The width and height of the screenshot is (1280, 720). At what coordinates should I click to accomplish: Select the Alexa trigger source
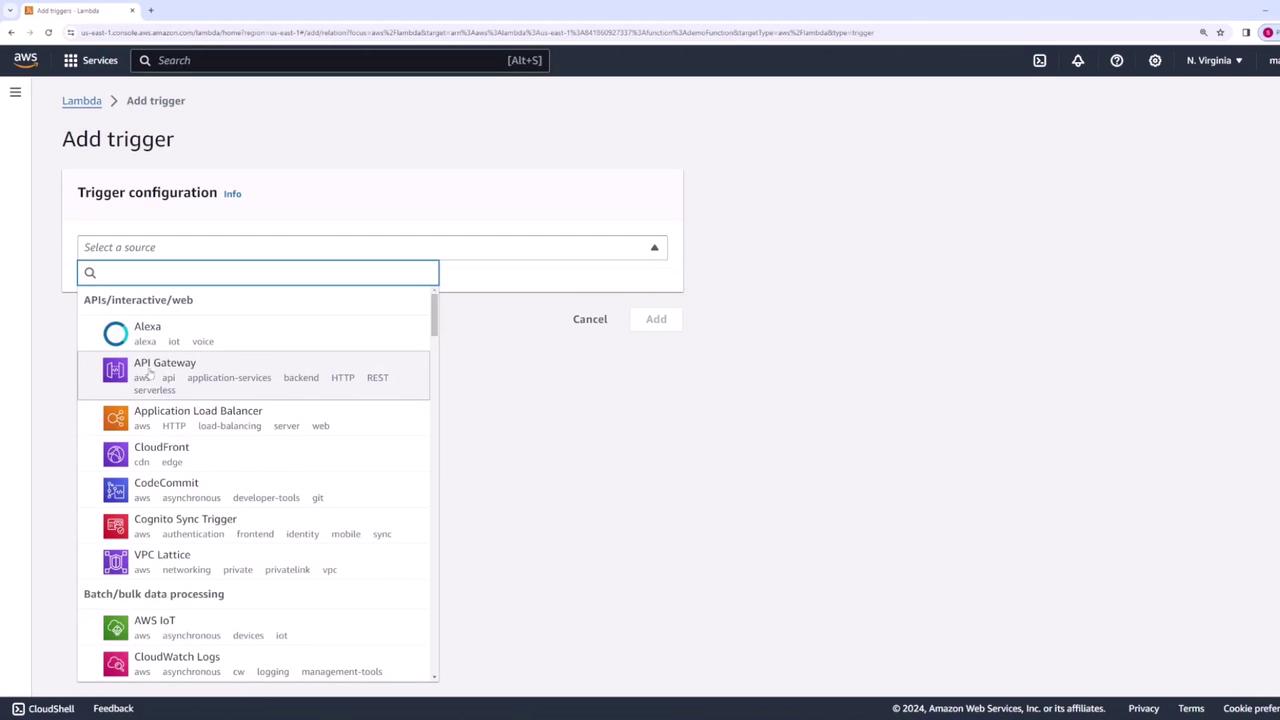click(254, 333)
